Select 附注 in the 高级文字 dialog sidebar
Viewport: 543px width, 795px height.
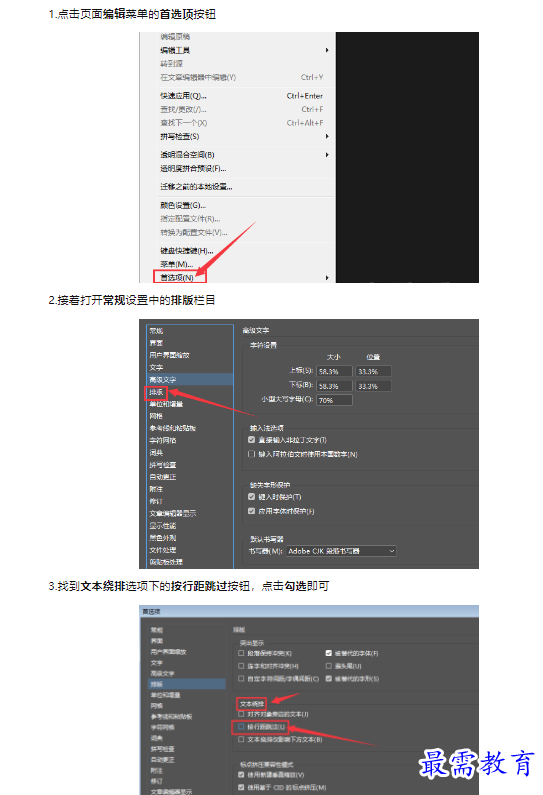156,489
